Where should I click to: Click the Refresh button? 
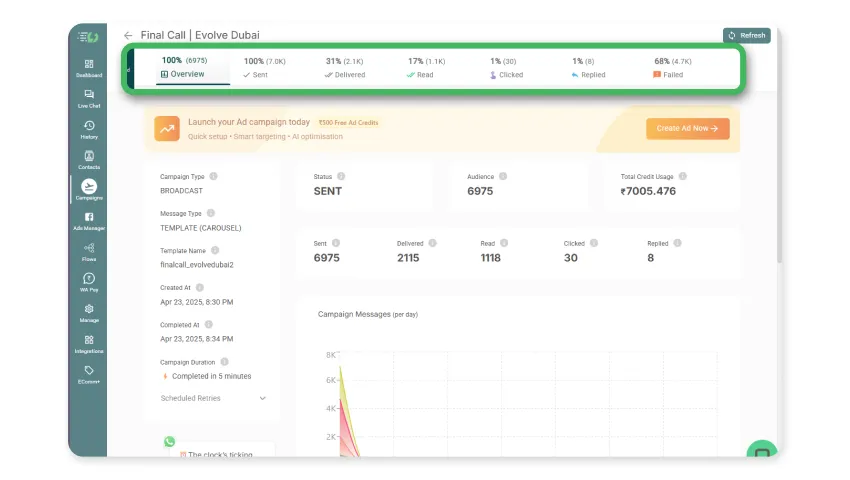(x=746, y=35)
